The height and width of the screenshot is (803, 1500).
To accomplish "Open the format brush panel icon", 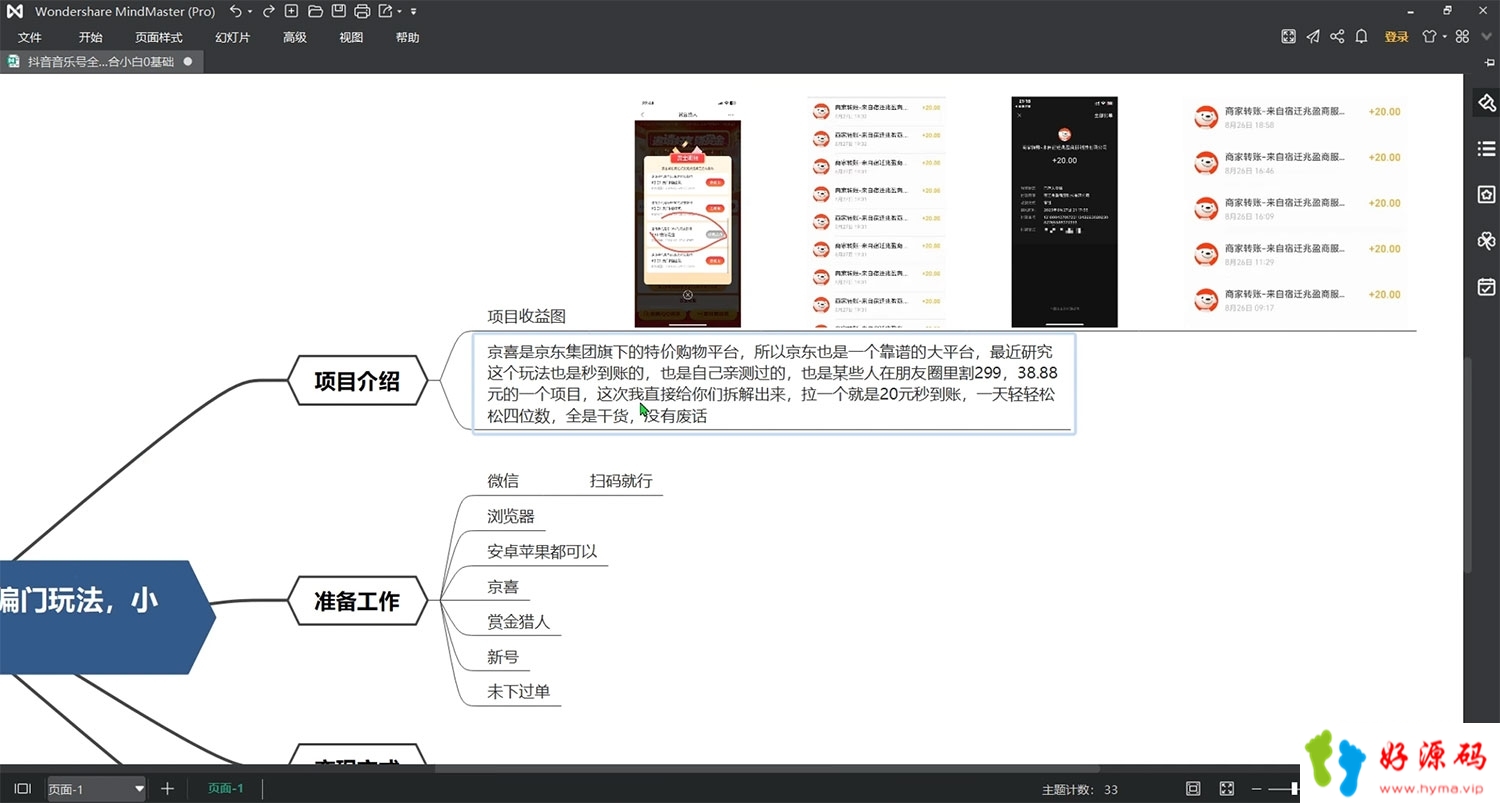I will [1486, 103].
